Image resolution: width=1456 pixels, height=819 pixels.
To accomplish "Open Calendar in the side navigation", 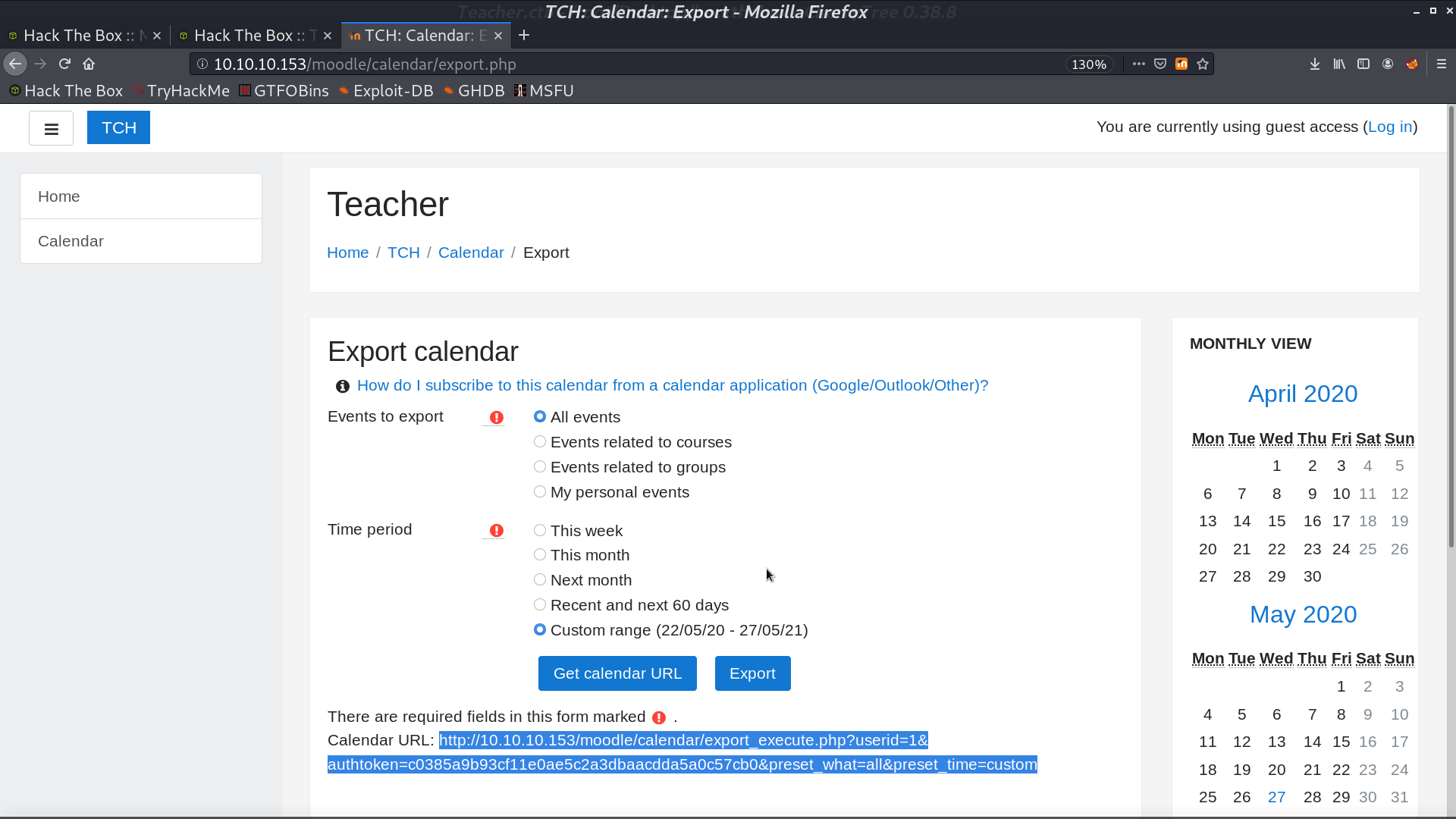I will click(141, 241).
